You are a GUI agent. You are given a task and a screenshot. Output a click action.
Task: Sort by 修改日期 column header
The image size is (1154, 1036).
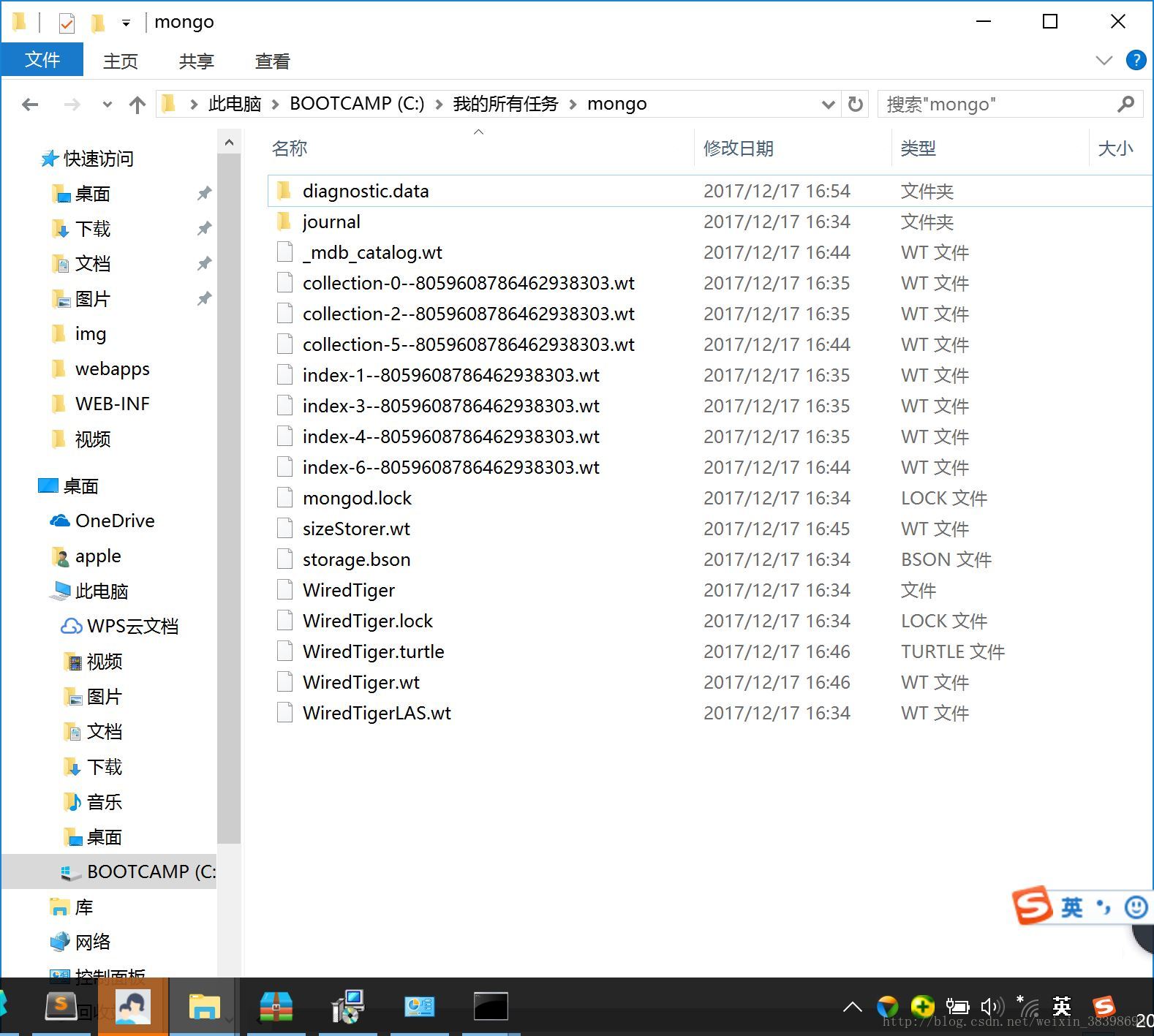739,148
